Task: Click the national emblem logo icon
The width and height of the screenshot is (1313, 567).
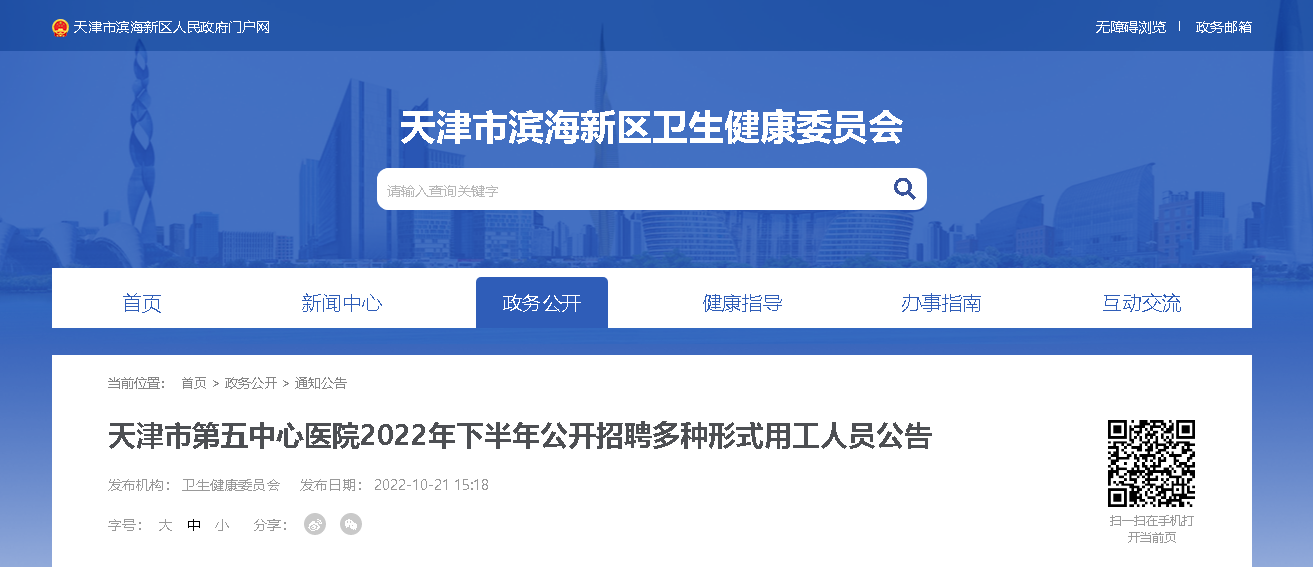Action: pyautogui.click(x=60, y=27)
